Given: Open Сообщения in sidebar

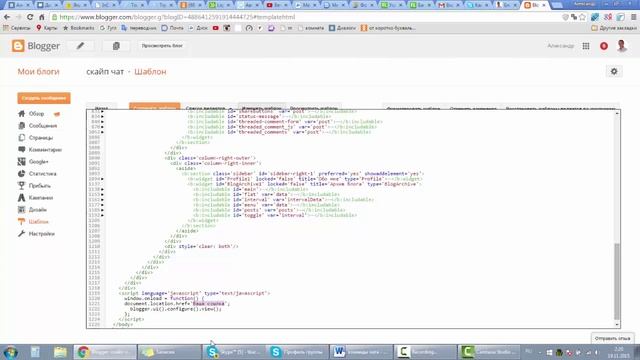Looking at the screenshot, I should (x=42, y=126).
